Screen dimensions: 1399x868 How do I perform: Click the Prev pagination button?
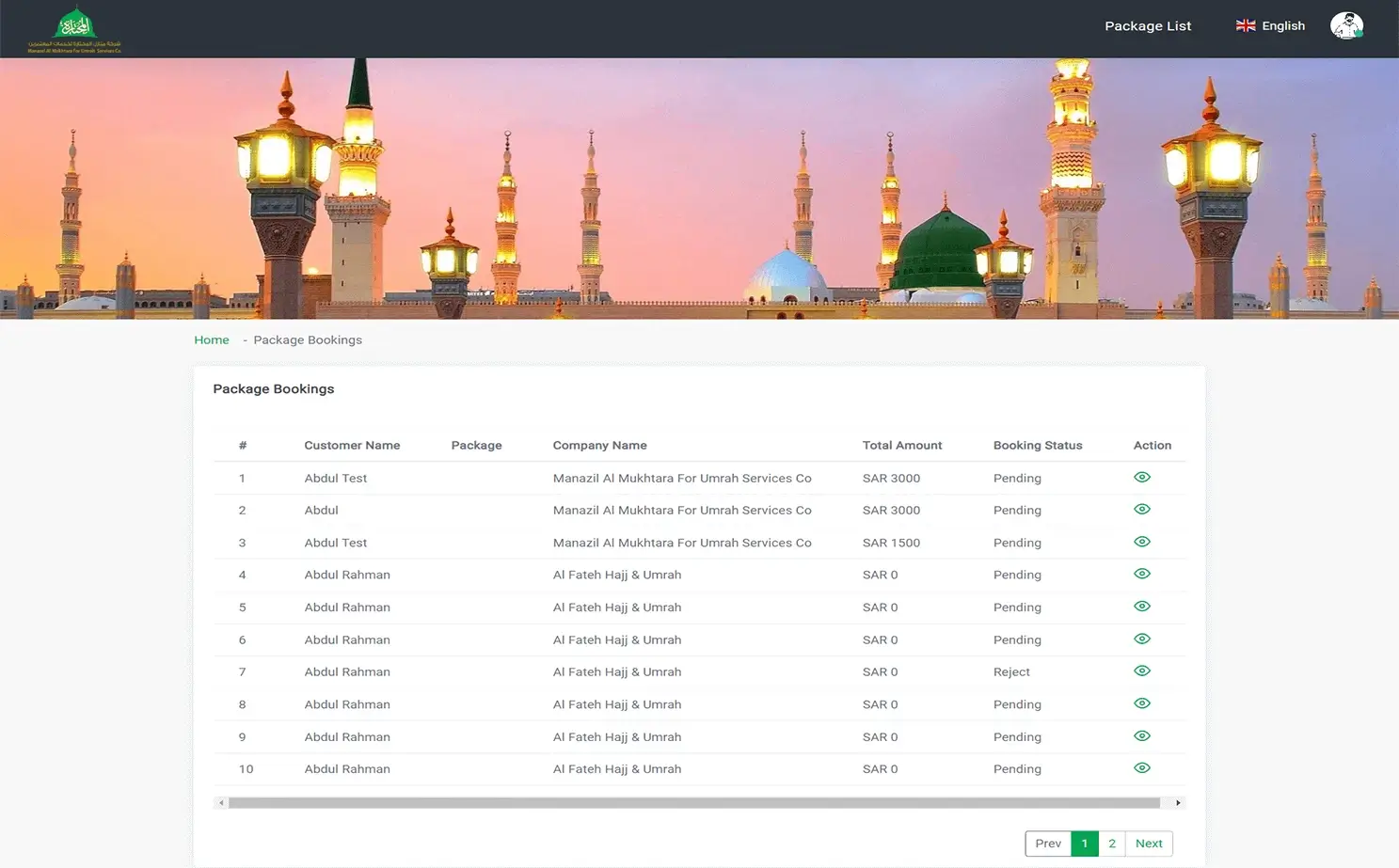(1047, 844)
